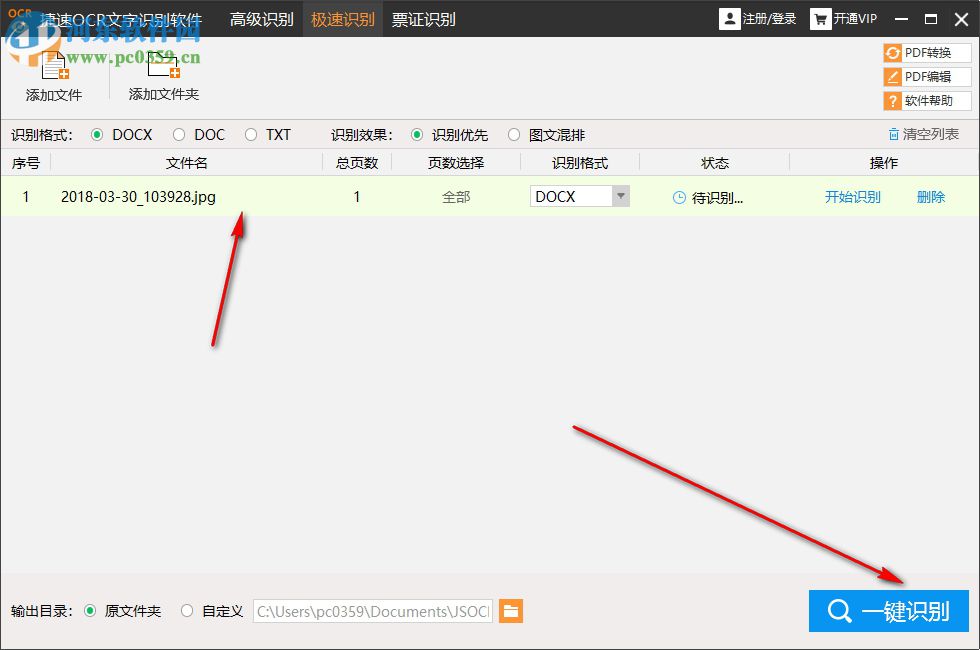Open the PDF编辑 editing tool
The height and width of the screenshot is (650, 980).
pos(927,76)
